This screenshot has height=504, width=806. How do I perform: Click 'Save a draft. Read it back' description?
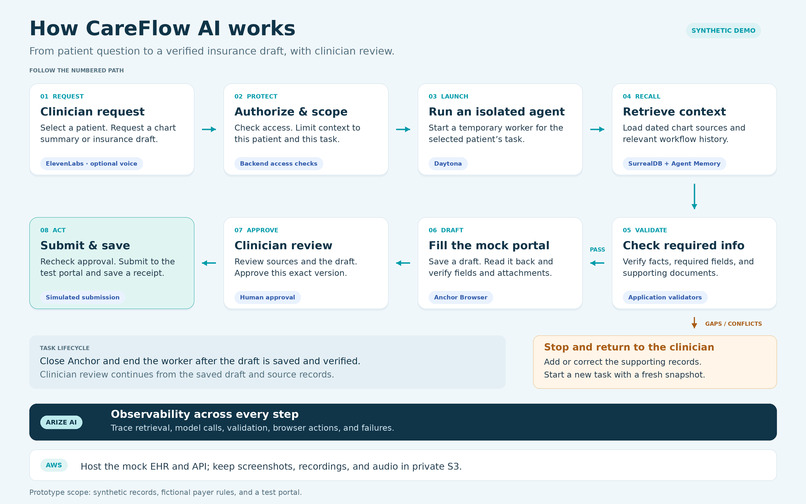pyautogui.click(x=491, y=267)
